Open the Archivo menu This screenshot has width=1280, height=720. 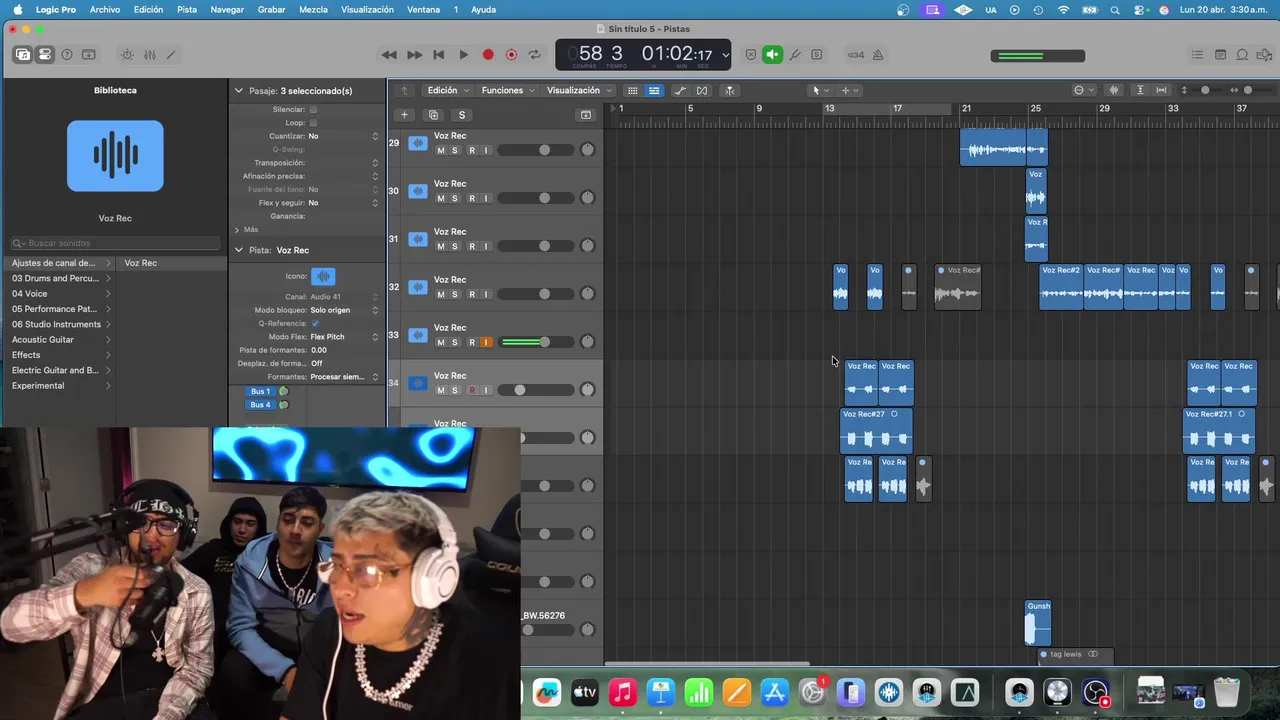tap(105, 9)
